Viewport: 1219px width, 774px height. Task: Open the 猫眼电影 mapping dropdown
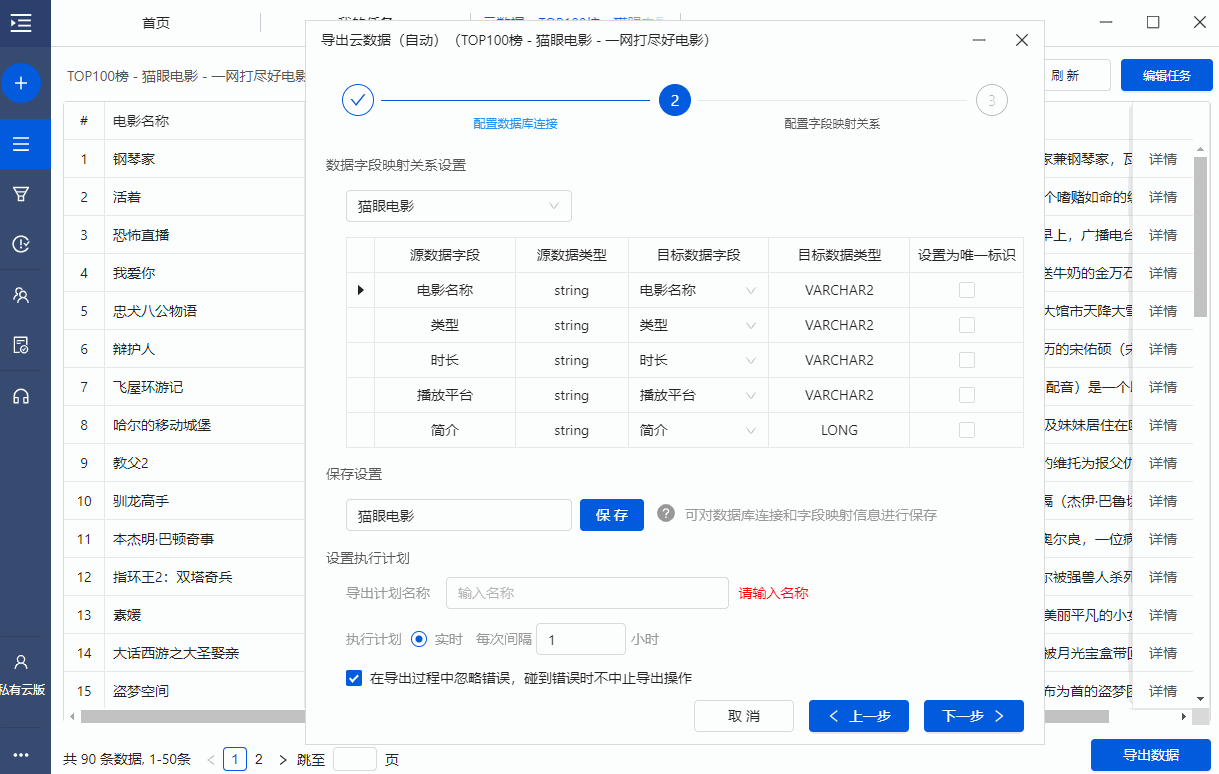click(x=459, y=206)
